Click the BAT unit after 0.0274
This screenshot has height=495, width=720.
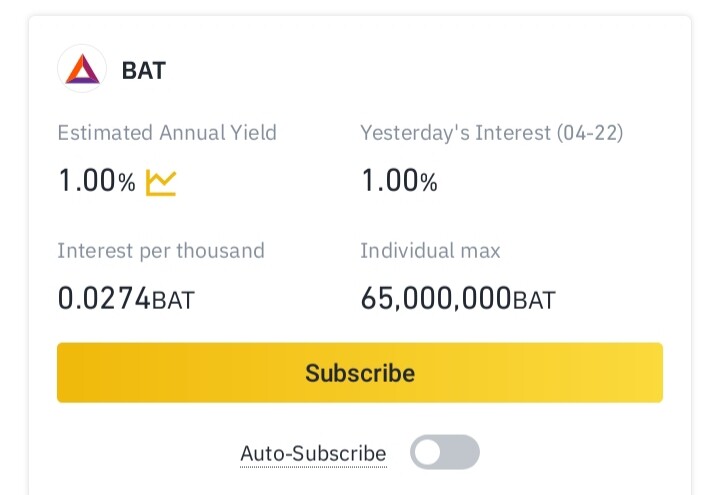(x=173, y=300)
